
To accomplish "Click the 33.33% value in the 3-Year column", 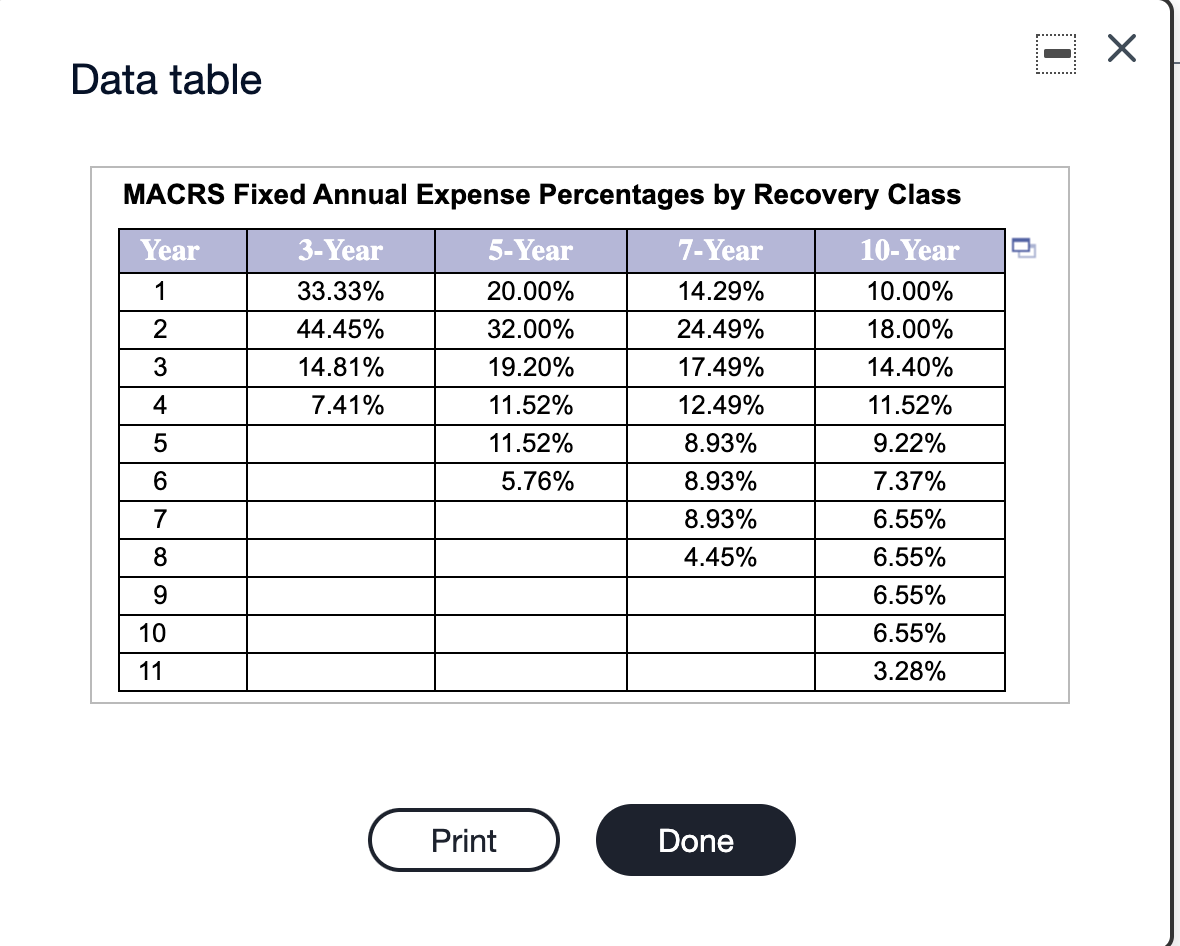I will tap(340, 291).
